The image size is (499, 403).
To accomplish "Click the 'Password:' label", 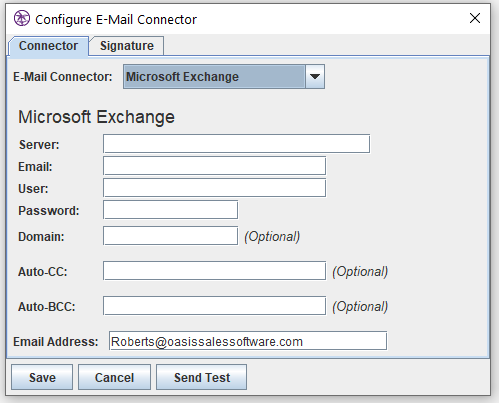I will [x=49, y=211].
